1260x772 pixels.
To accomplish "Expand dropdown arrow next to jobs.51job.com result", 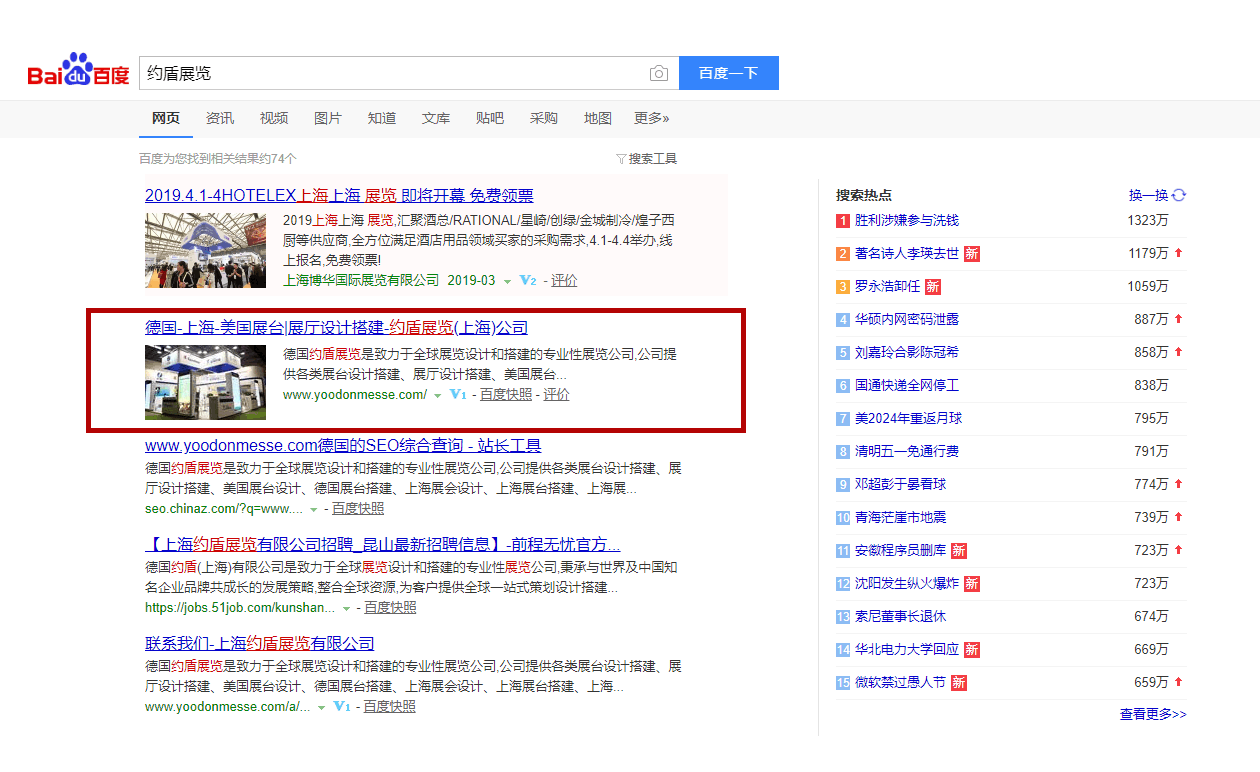I will pyautogui.click(x=346, y=609).
